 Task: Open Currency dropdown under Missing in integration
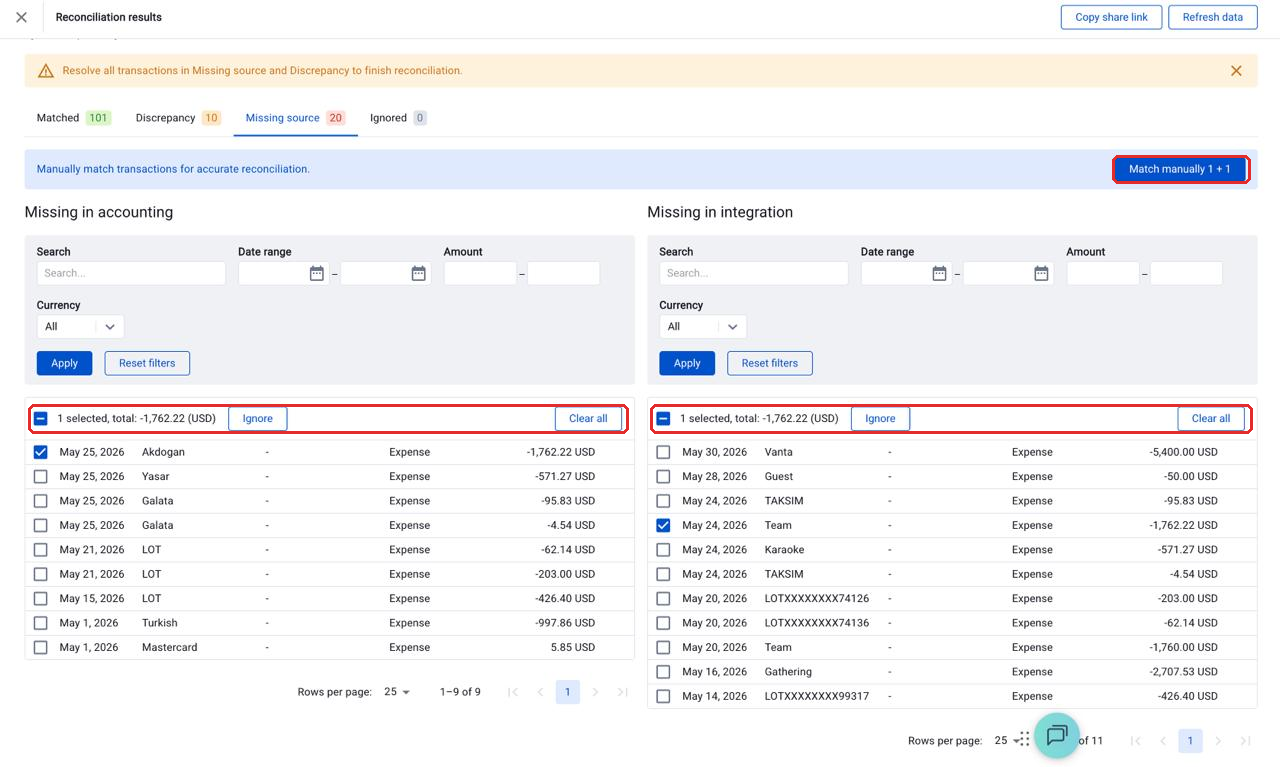pyautogui.click(x=703, y=327)
